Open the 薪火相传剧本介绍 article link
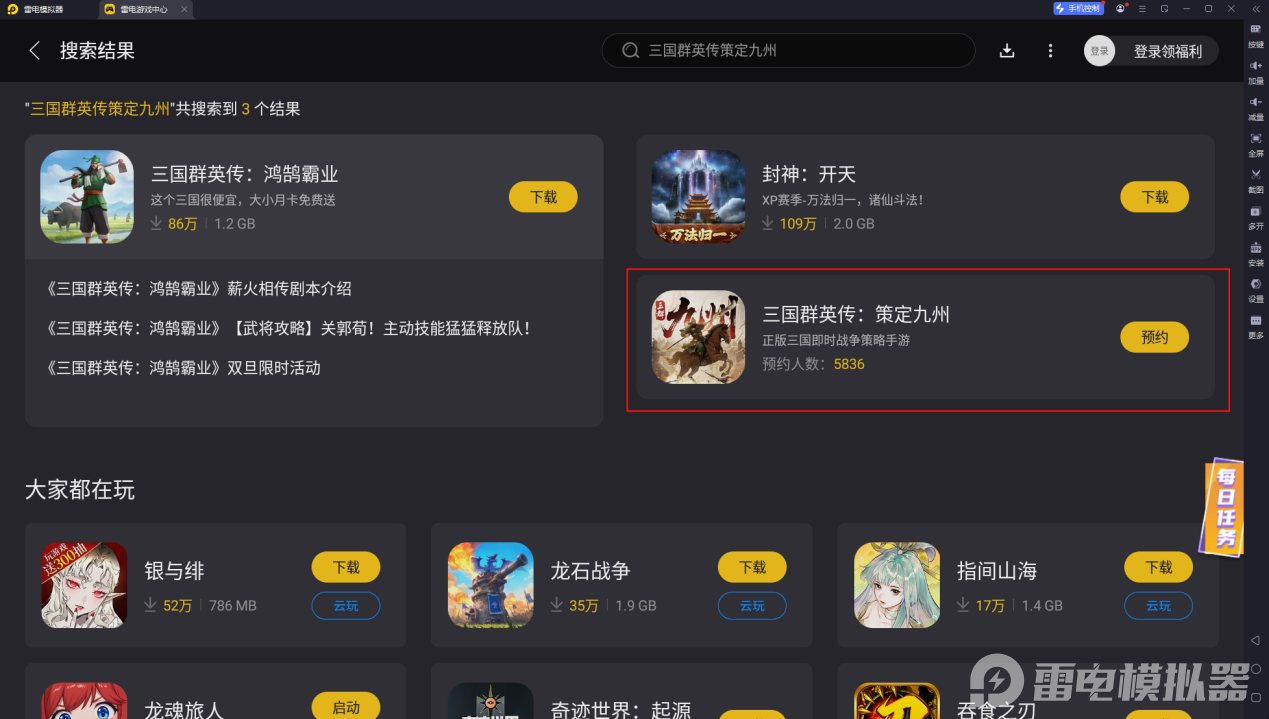1269x719 pixels. coord(199,289)
